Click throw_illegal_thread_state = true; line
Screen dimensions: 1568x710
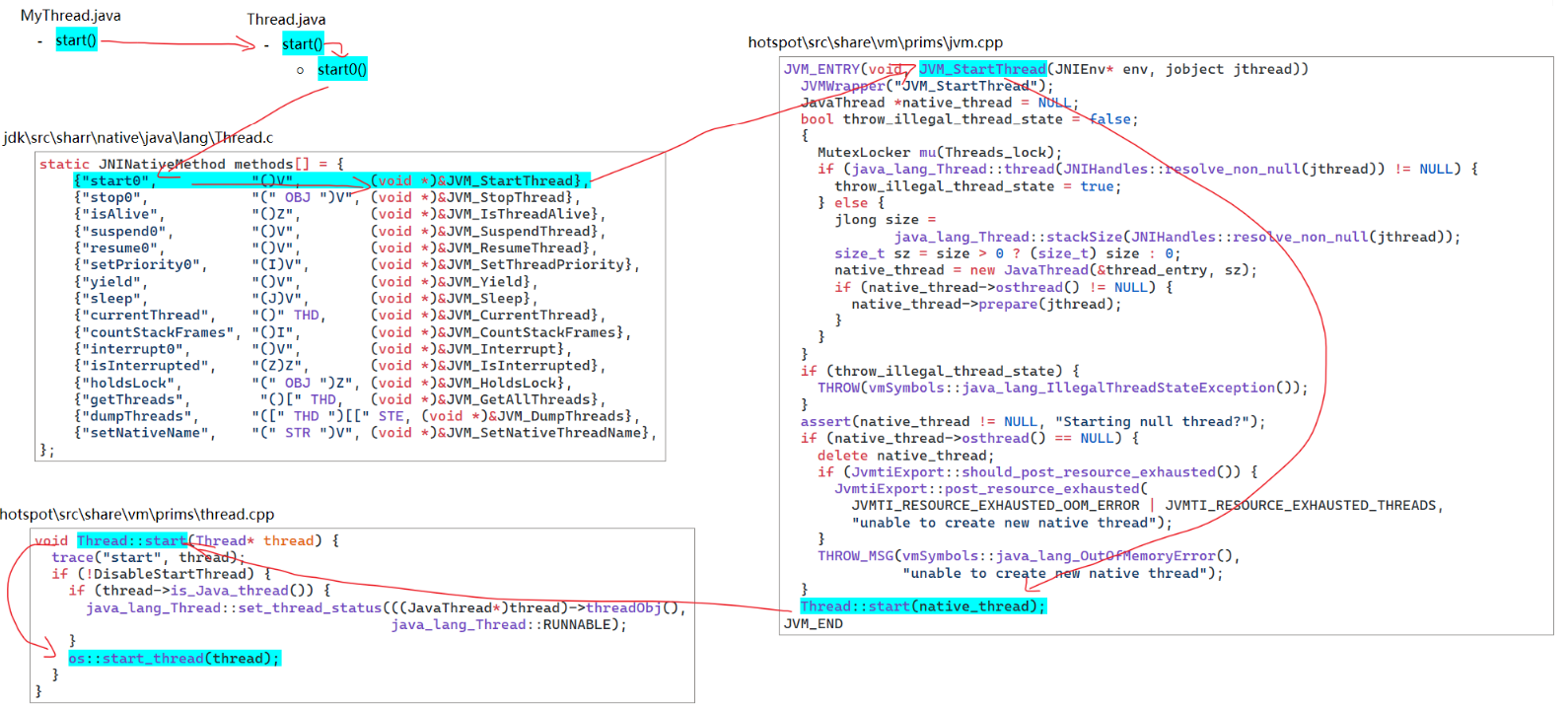(978, 186)
